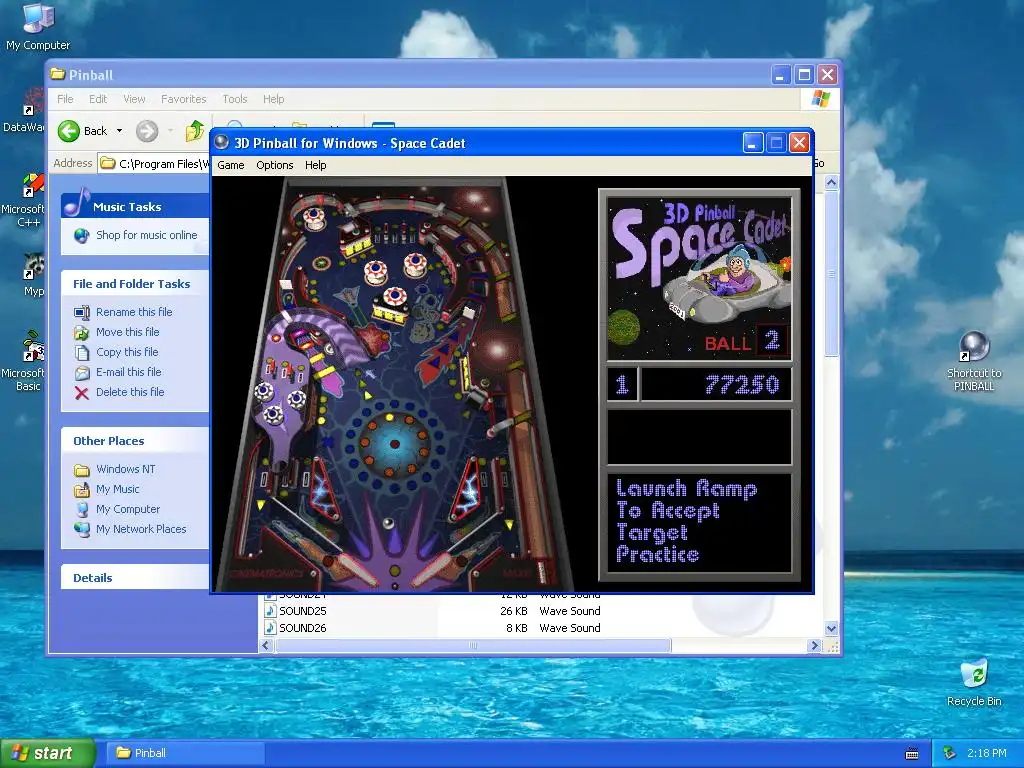Expand the Details panel header

pyautogui.click(x=135, y=578)
